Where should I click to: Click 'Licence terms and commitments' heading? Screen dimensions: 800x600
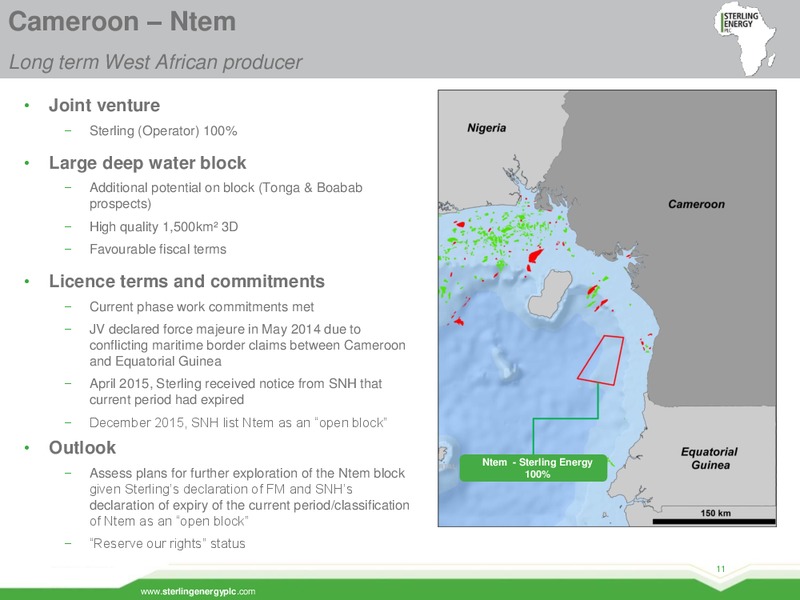coord(187,281)
